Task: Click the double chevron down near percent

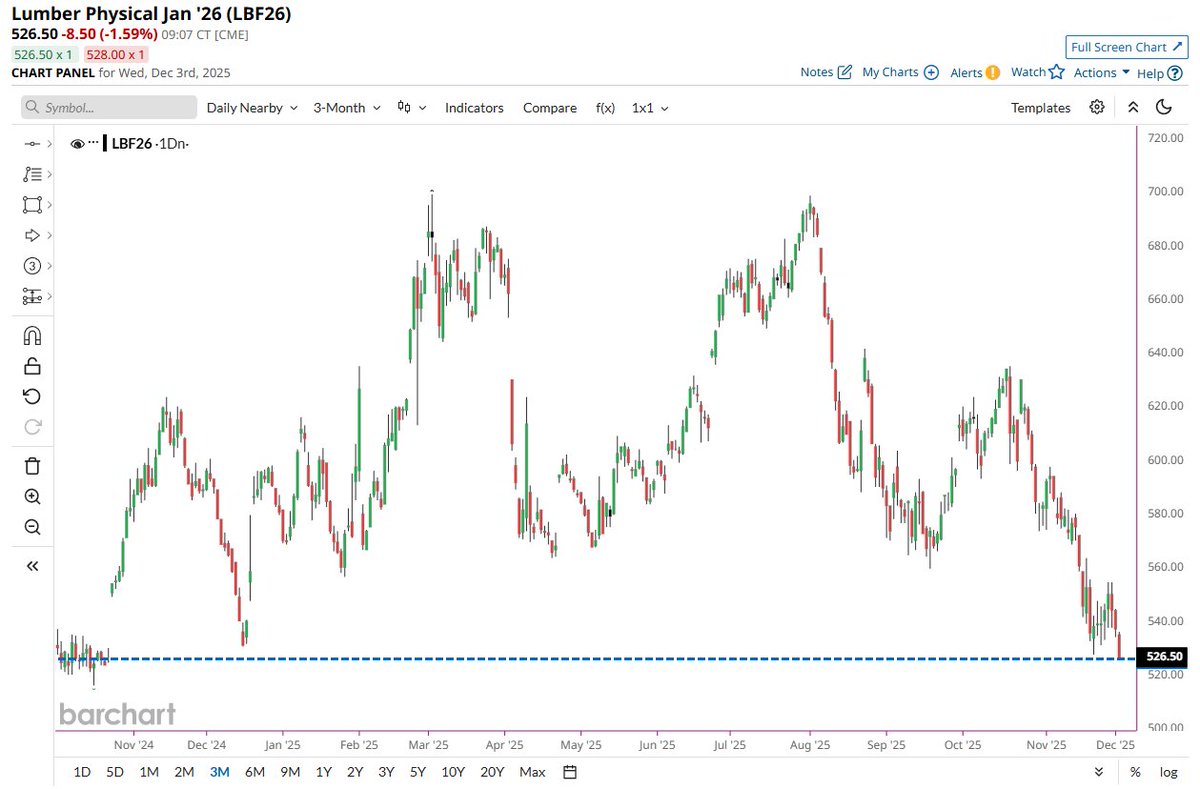Action: coord(1099,771)
